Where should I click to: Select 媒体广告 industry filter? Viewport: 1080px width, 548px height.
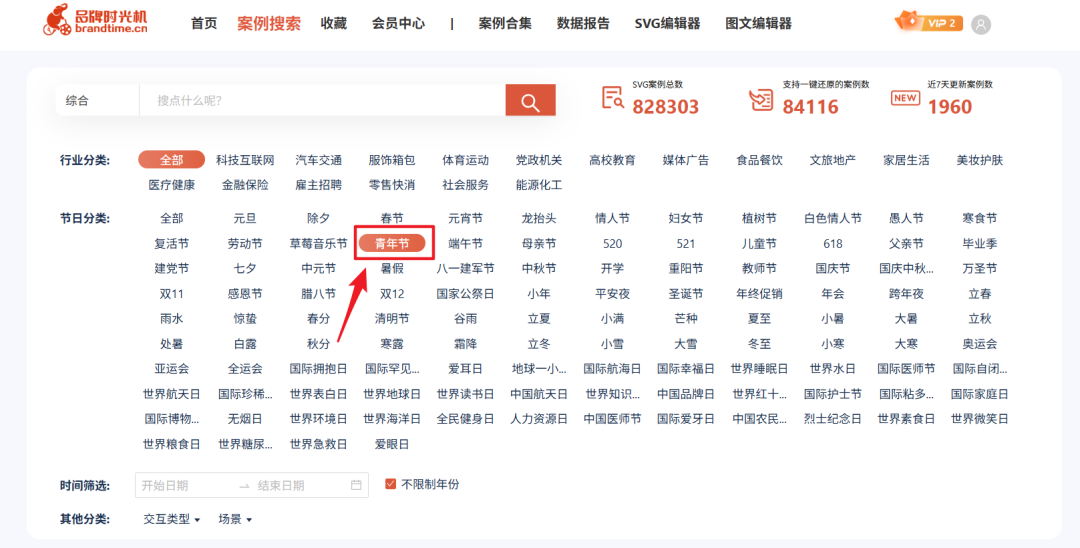coord(686,160)
